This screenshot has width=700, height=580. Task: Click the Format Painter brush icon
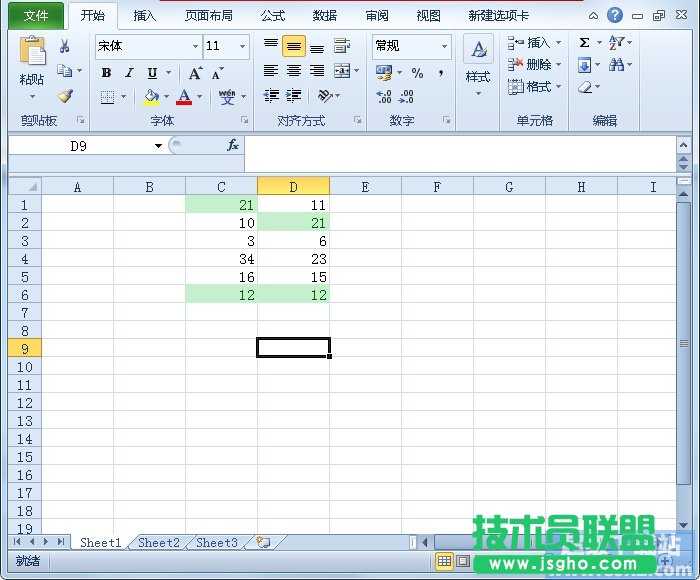pyautogui.click(x=65, y=97)
